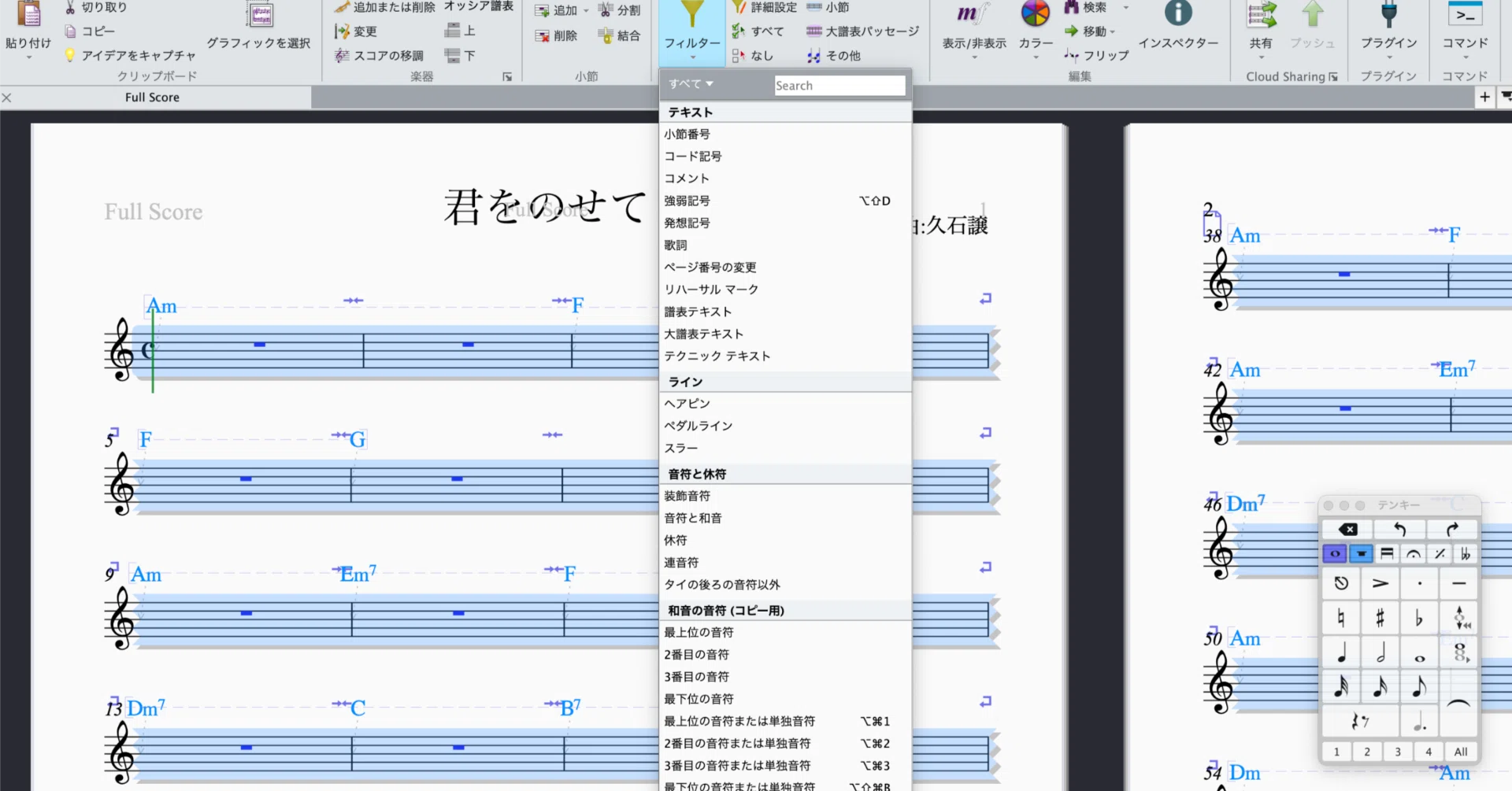1512x791 pixels.
Task: Choose ヘアピン in the filter menu
Action: coord(785,403)
